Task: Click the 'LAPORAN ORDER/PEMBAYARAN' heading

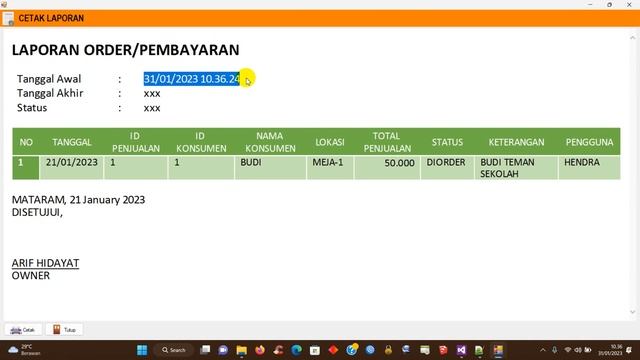Action: 125,50
